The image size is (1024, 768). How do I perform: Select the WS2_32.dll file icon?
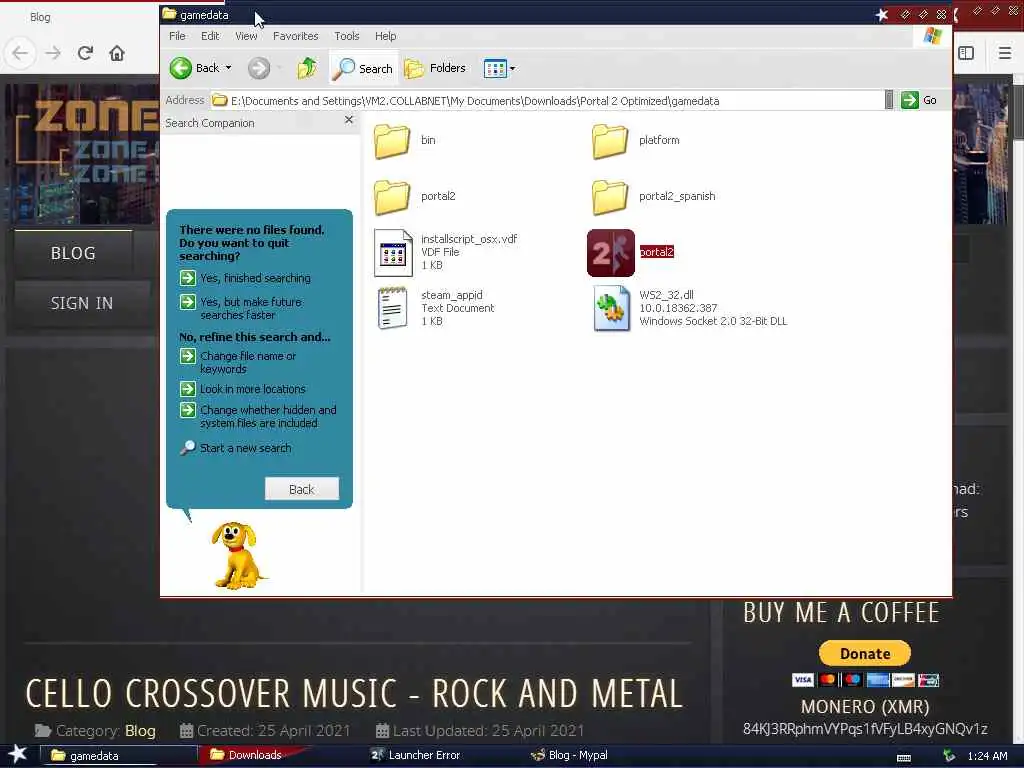[612, 310]
